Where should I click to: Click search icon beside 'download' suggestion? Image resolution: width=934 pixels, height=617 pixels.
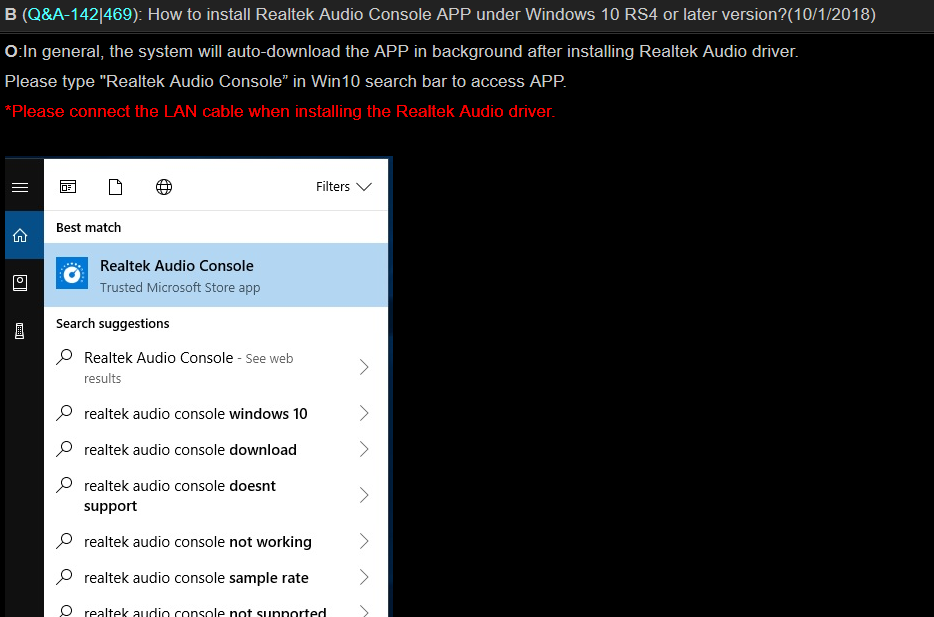click(64, 448)
